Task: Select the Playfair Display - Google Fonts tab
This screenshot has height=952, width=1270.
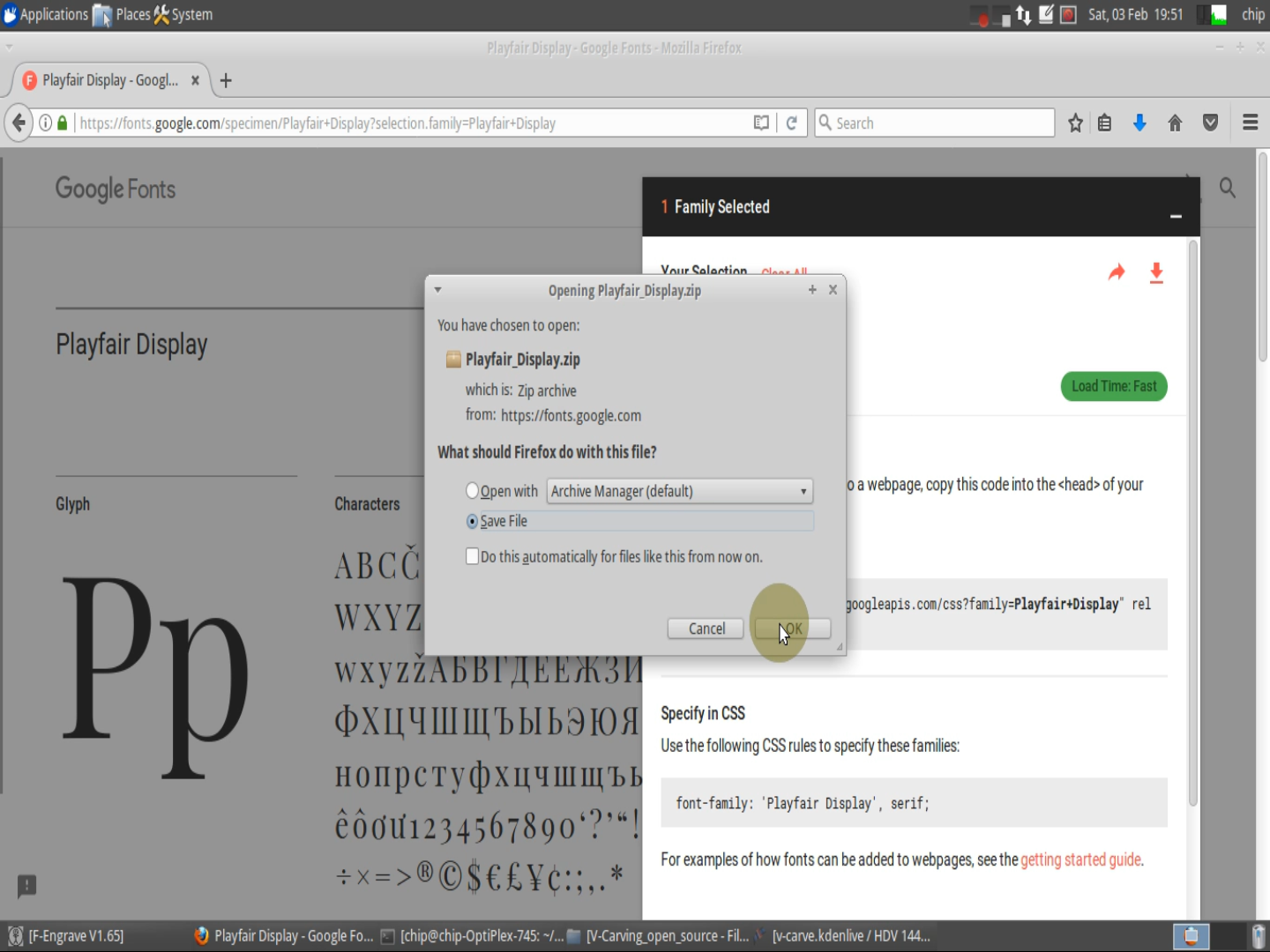Action: (111, 80)
